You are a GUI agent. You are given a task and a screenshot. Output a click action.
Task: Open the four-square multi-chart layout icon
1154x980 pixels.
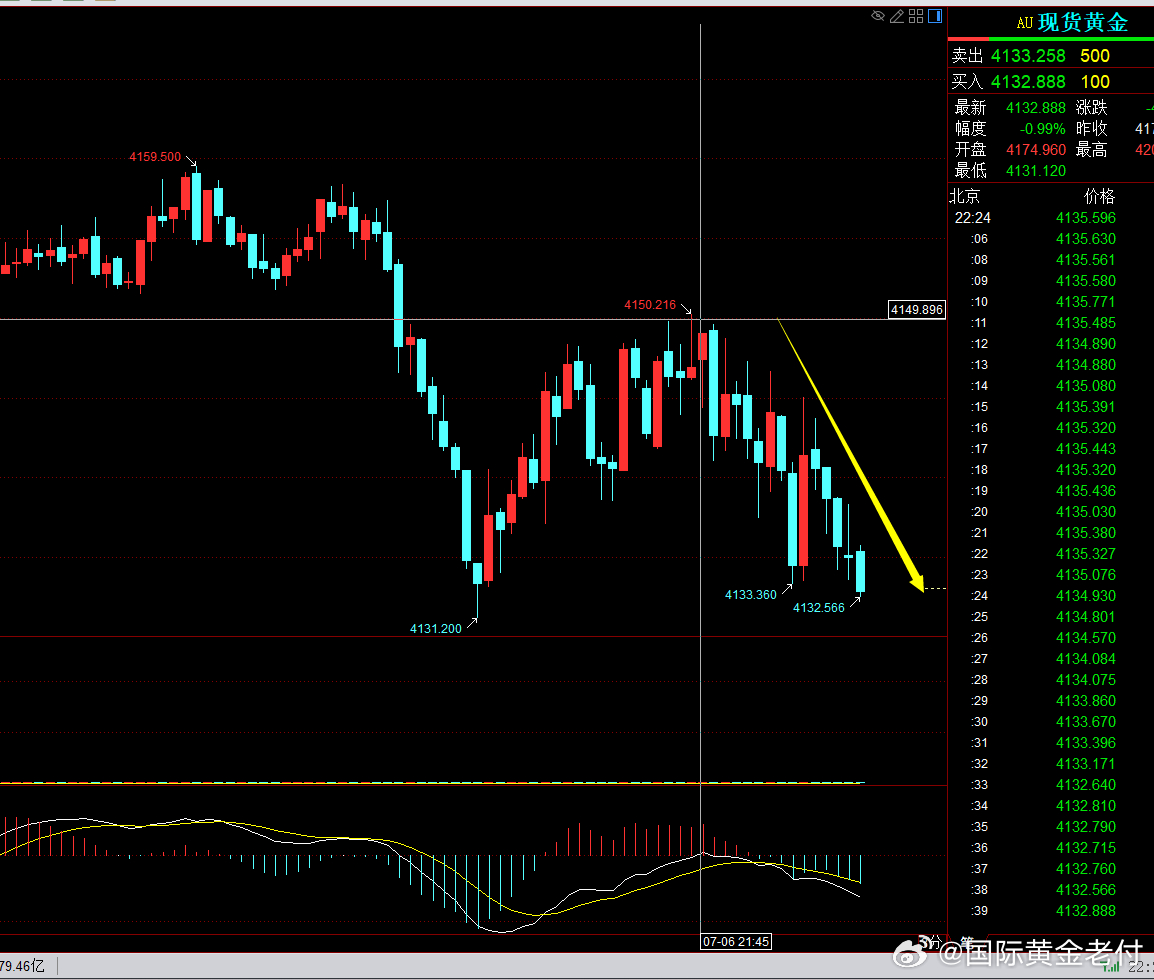pyautogui.click(x=916, y=16)
